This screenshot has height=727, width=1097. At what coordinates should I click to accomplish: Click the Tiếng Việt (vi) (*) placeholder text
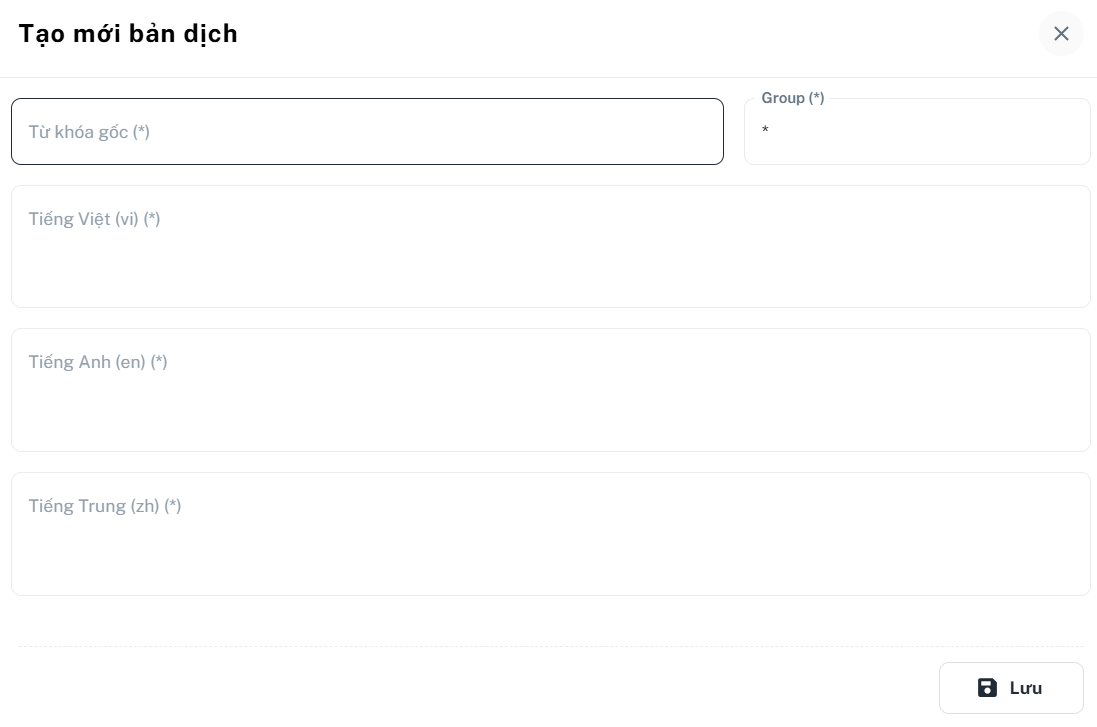[94, 219]
